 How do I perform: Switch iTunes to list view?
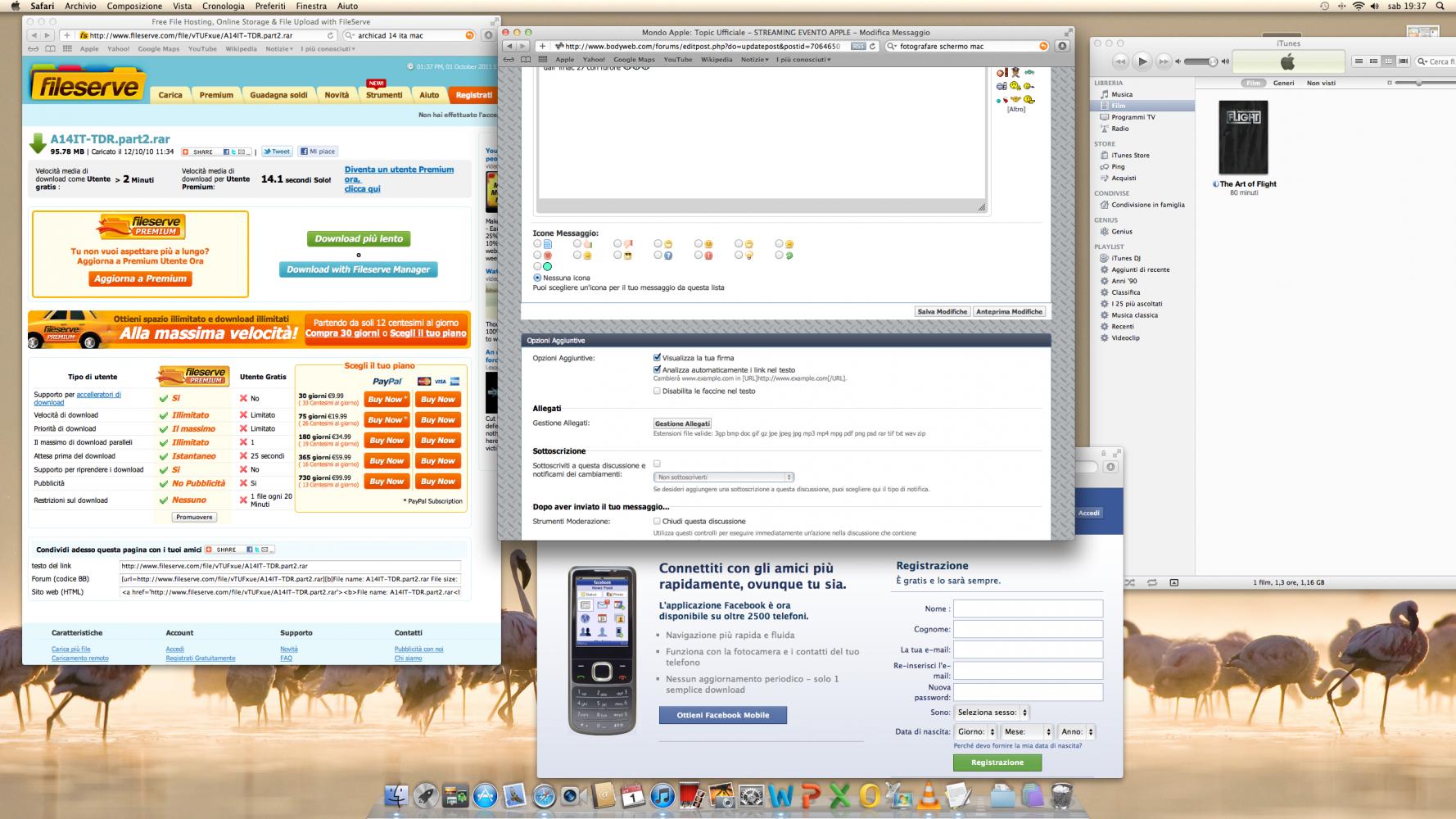(x=1359, y=61)
